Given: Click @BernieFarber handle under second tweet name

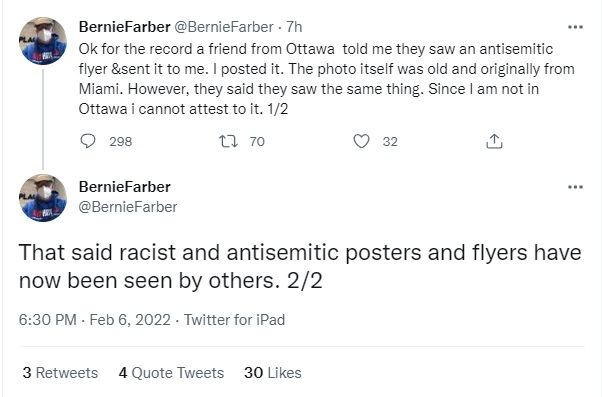Looking at the screenshot, I should coord(128,207).
